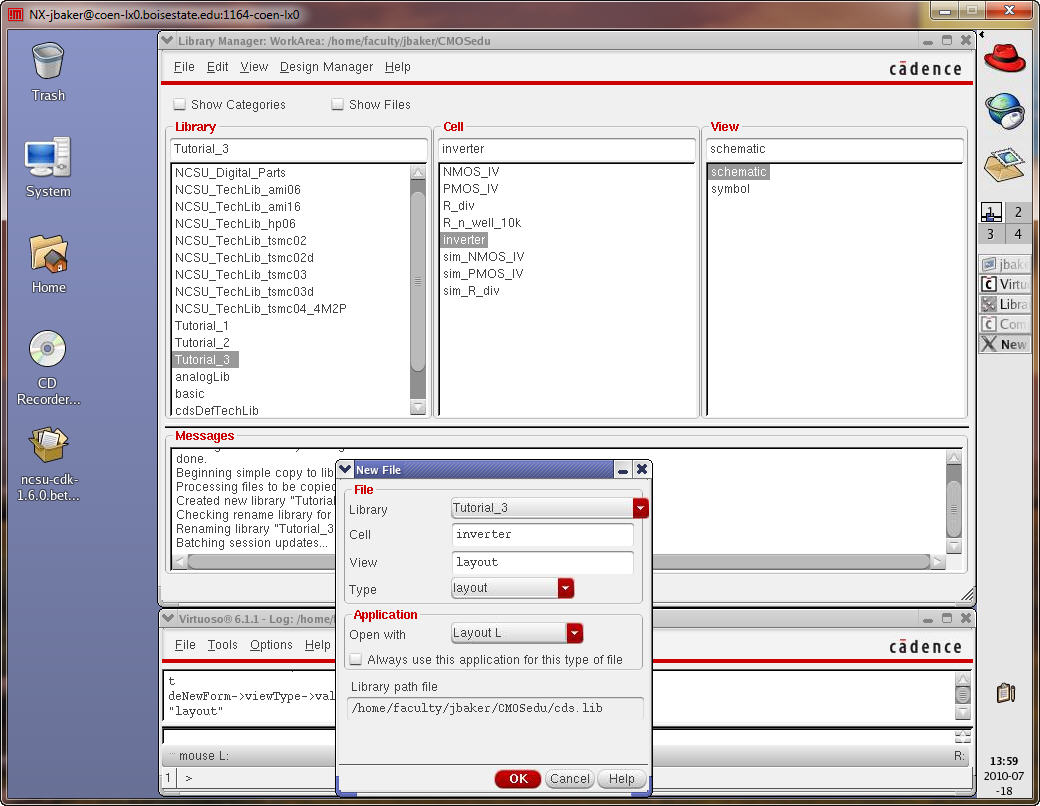Click Cancel in the New File dialog
This screenshot has height=806, width=1040.
tap(570, 779)
